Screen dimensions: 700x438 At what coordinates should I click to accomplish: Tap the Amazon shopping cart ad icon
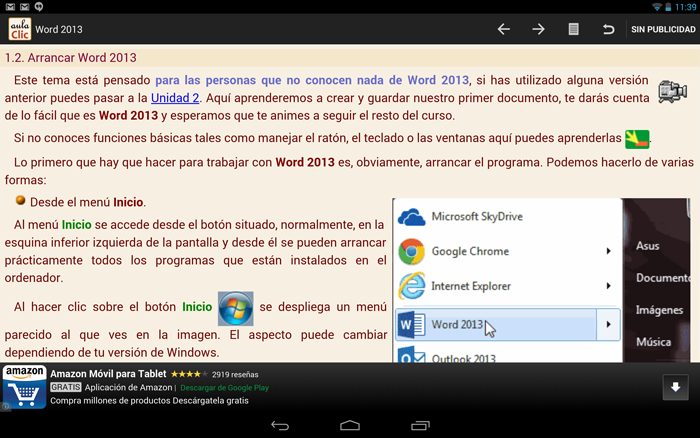(x=24, y=387)
